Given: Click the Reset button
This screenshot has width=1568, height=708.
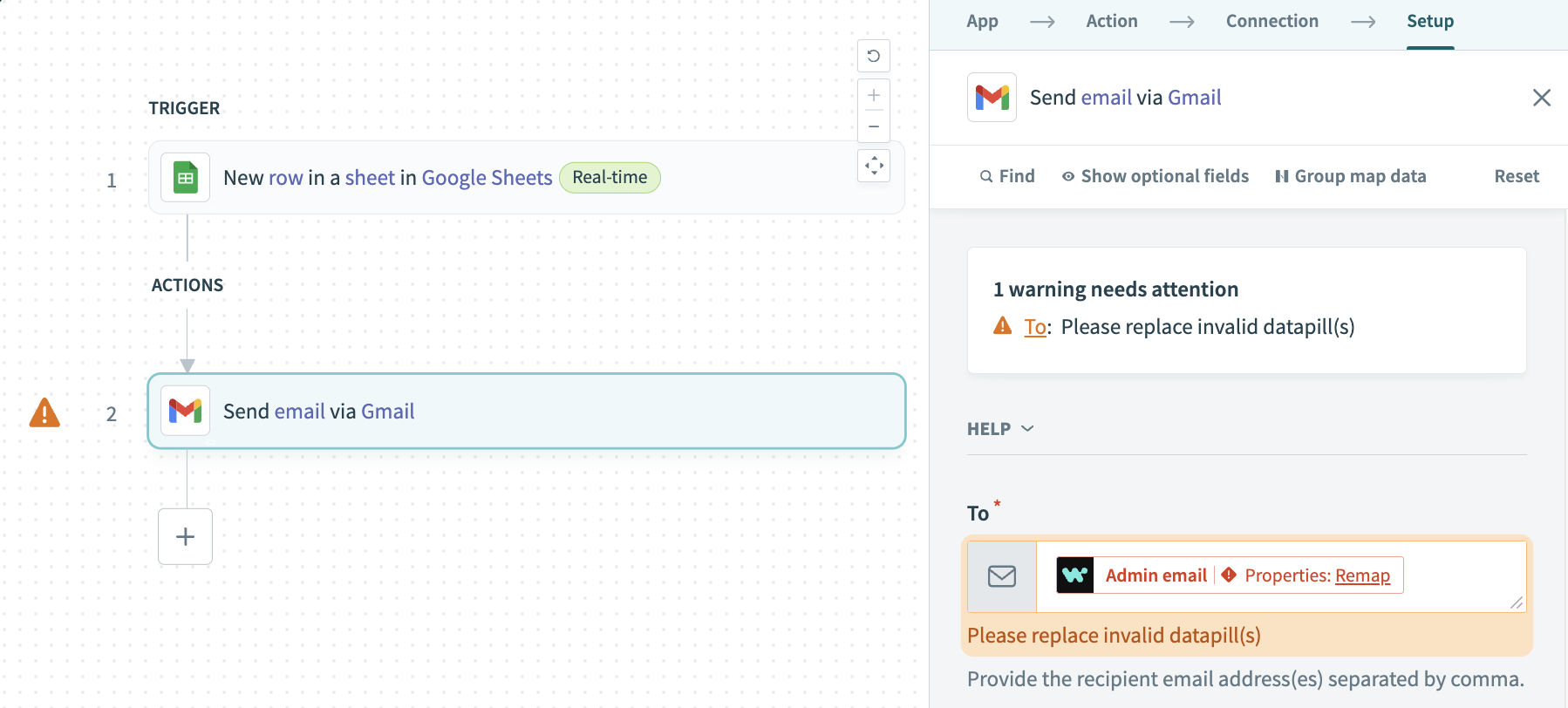Looking at the screenshot, I should (x=1516, y=176).
